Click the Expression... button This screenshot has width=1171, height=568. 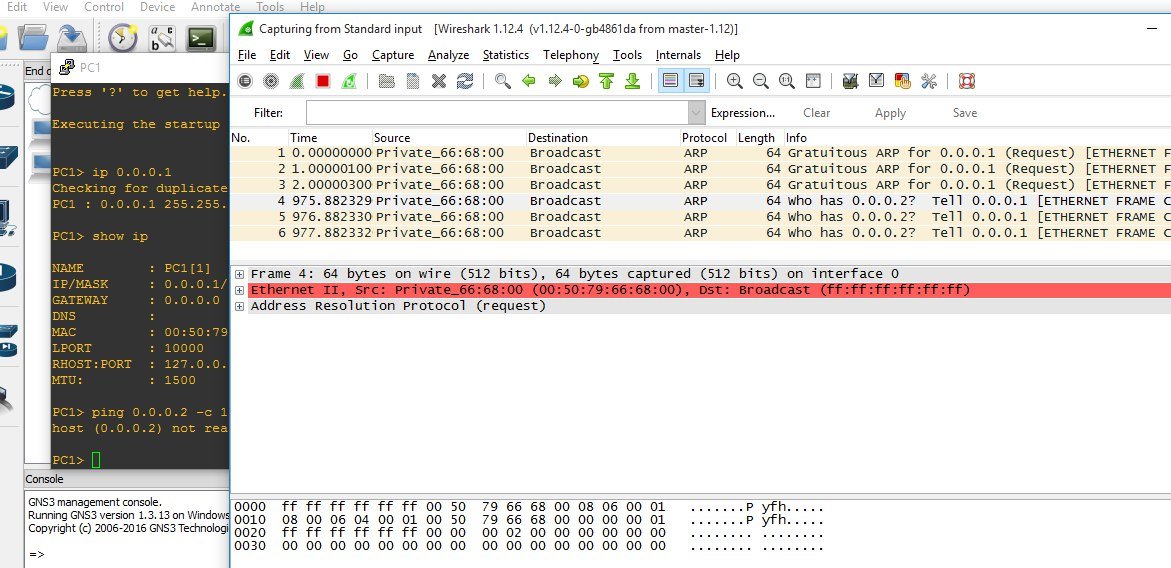[x=742, y=113]
